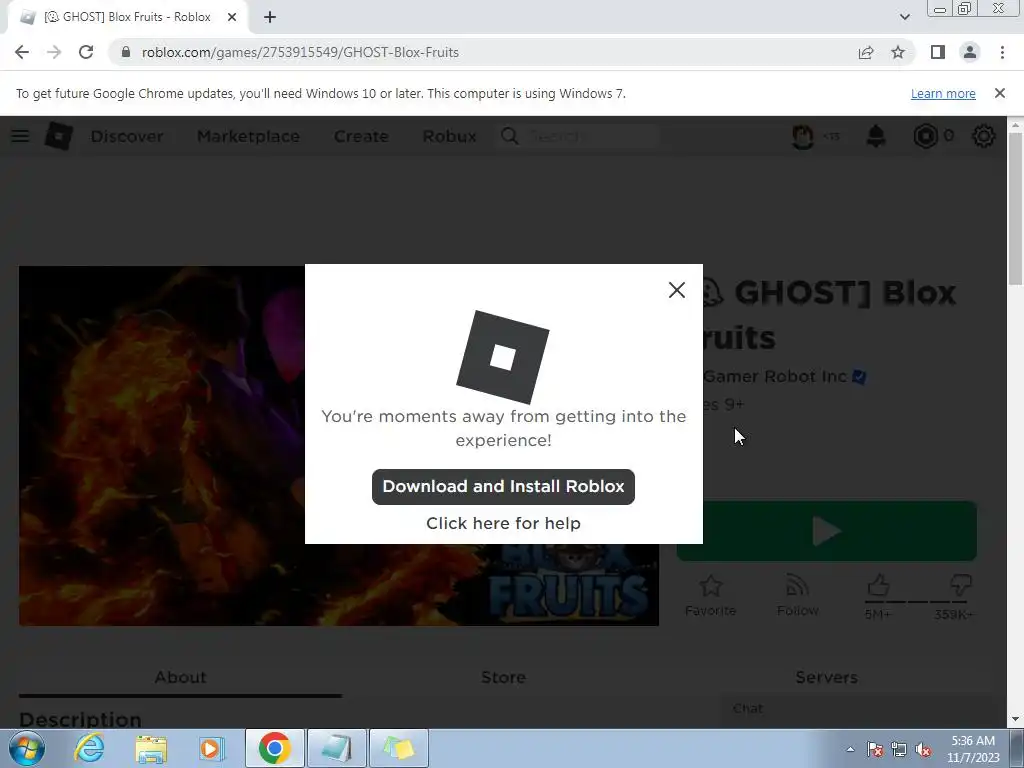Like the game with thumbs up
This screenshot has width=1024, height=768.
point(878,585)
